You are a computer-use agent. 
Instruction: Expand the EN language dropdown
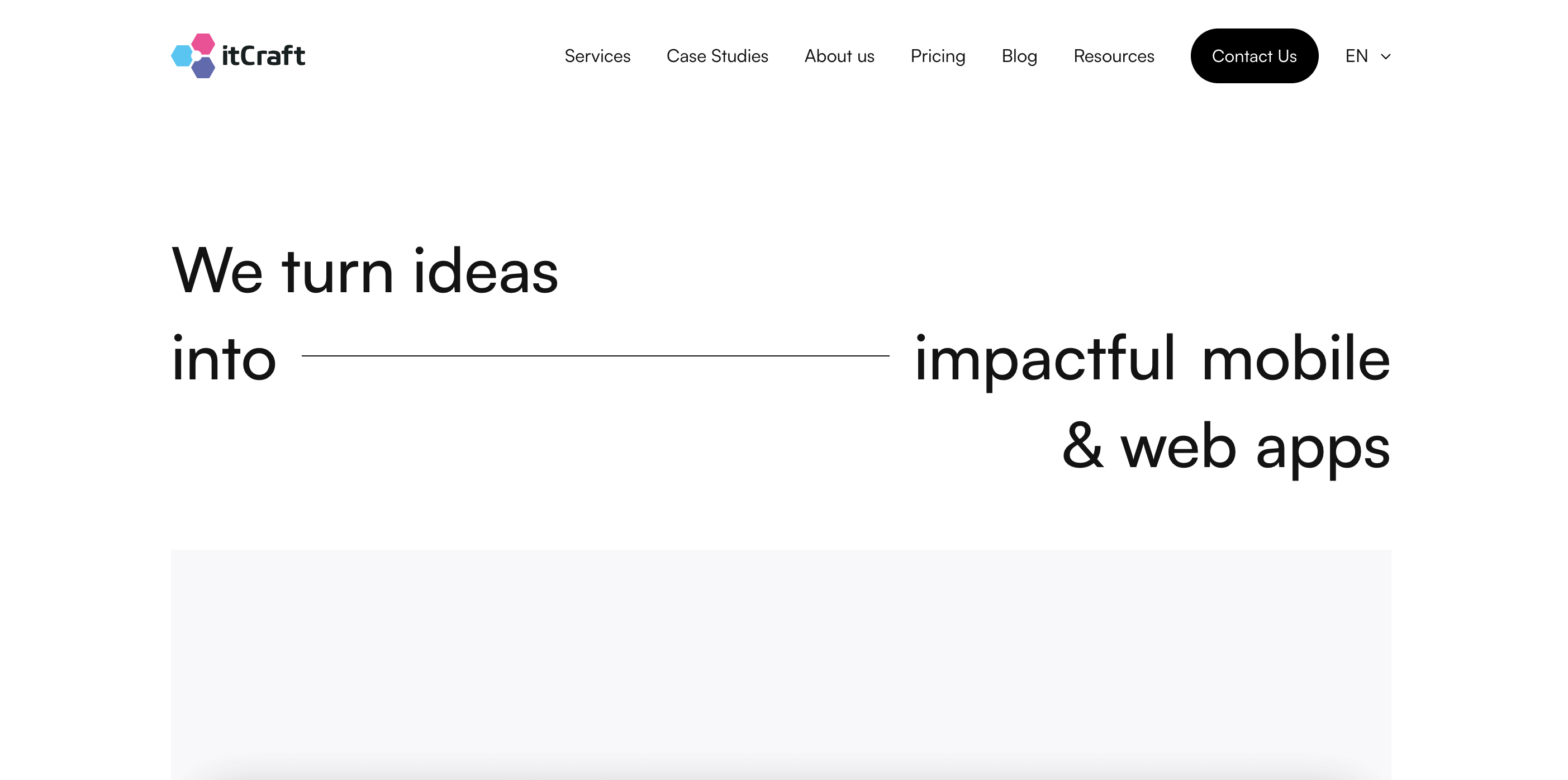coord(1369,56)
